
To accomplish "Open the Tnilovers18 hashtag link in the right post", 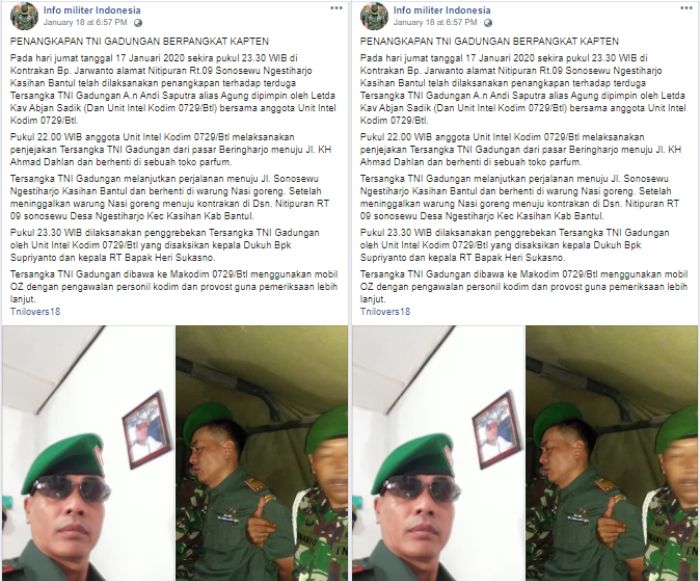I will click(385, 311).
